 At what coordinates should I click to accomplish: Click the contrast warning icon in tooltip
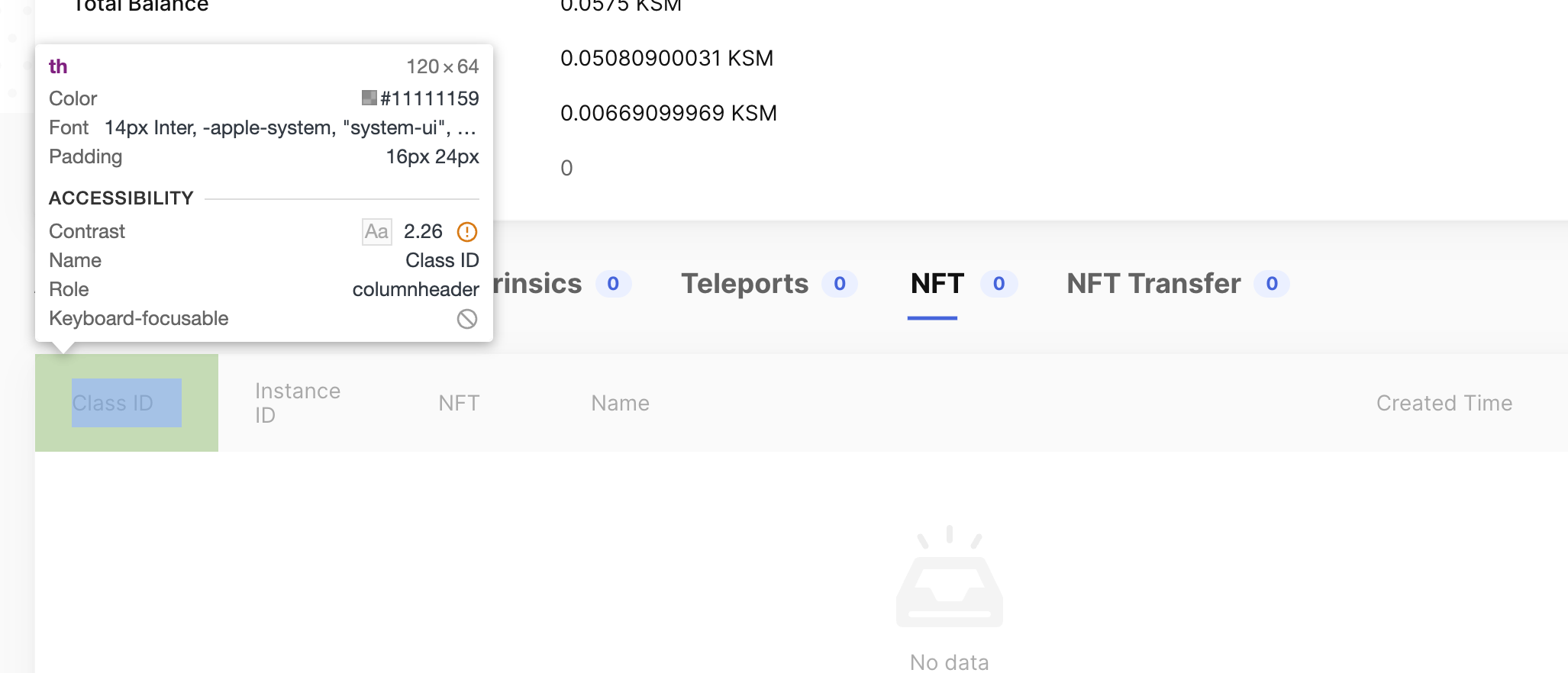point(467,231)
